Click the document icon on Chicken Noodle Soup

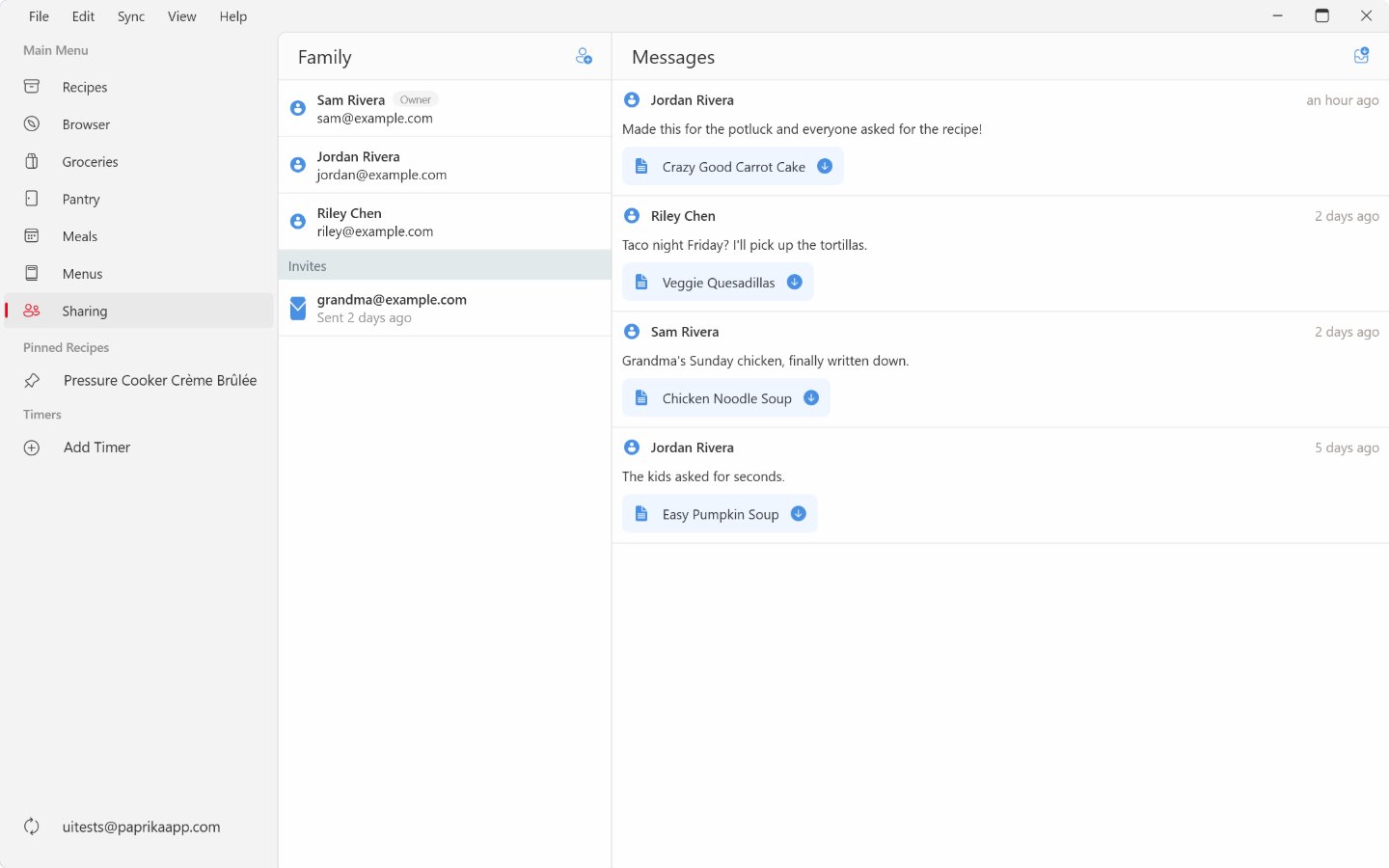[641, 398]
